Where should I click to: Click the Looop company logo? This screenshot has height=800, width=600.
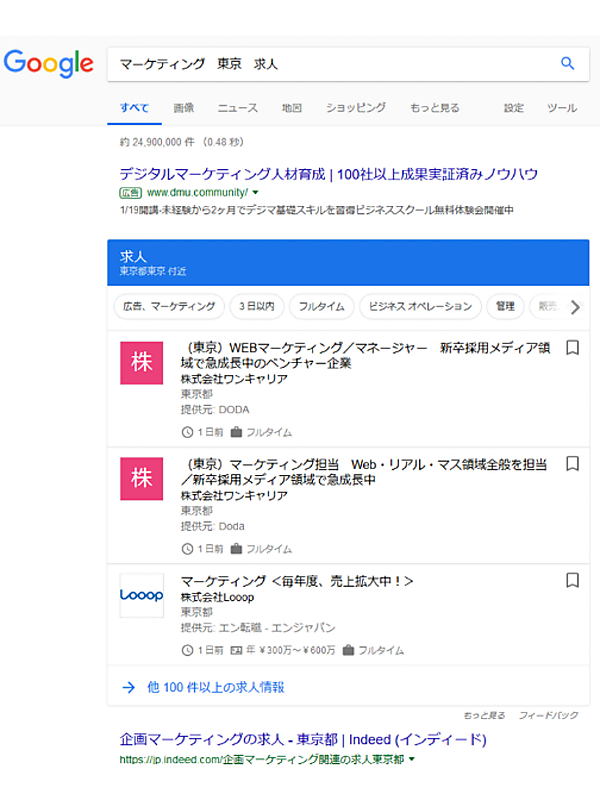click(x=142, y=595)
